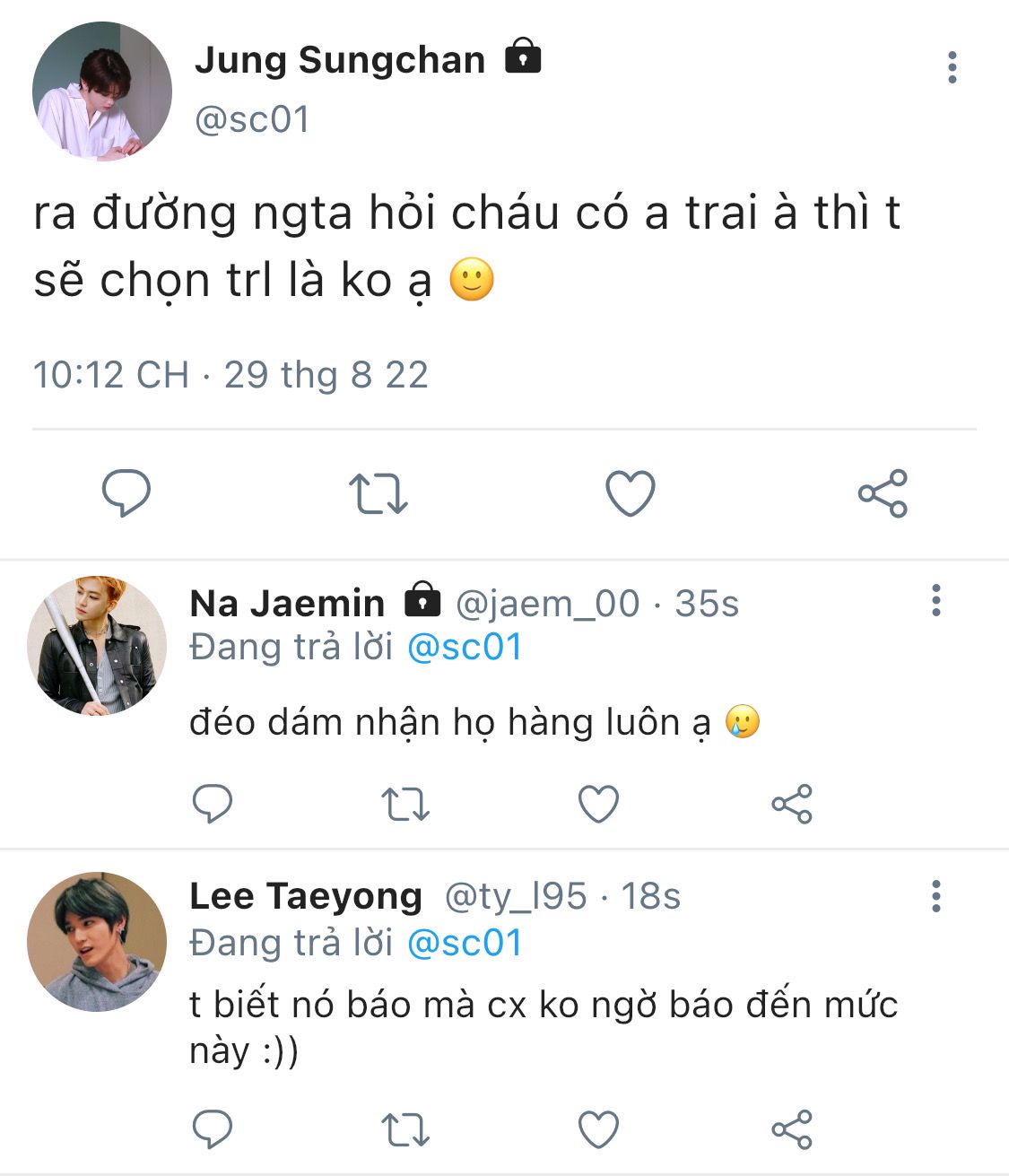Open more options on Lee Taeyong's reply

tap(936, 896)
